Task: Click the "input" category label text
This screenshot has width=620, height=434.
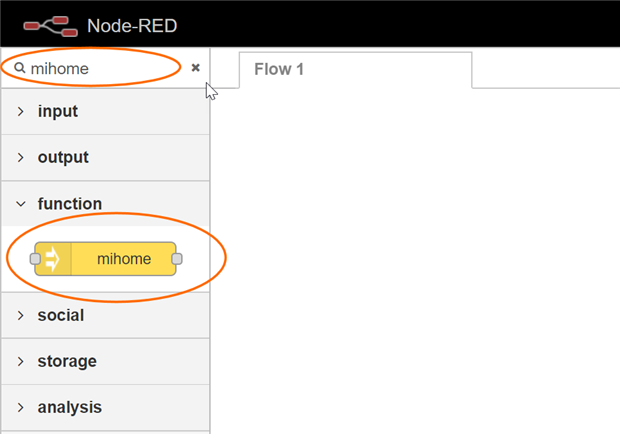Action: pyautogui.click(x=58, y=111)
